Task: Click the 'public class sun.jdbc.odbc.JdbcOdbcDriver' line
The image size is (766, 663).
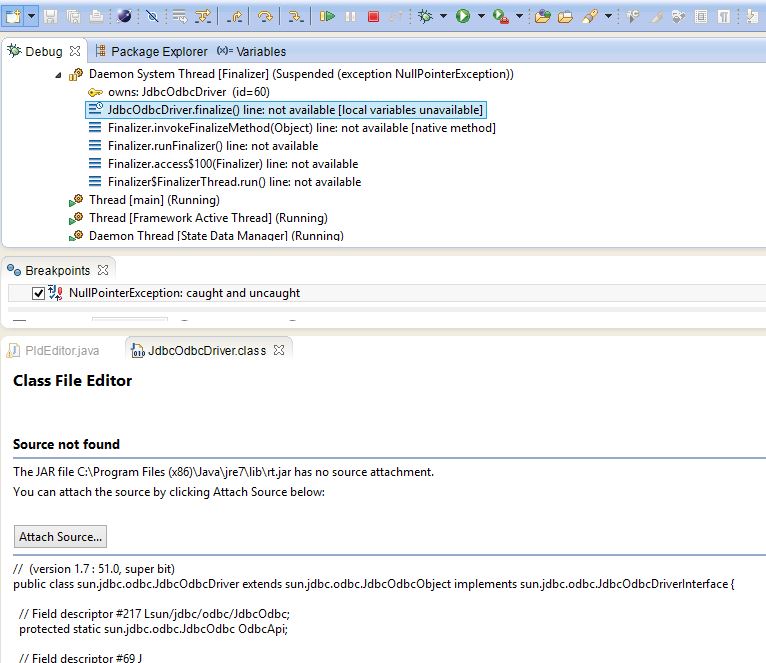Action: tap(374, 584)
